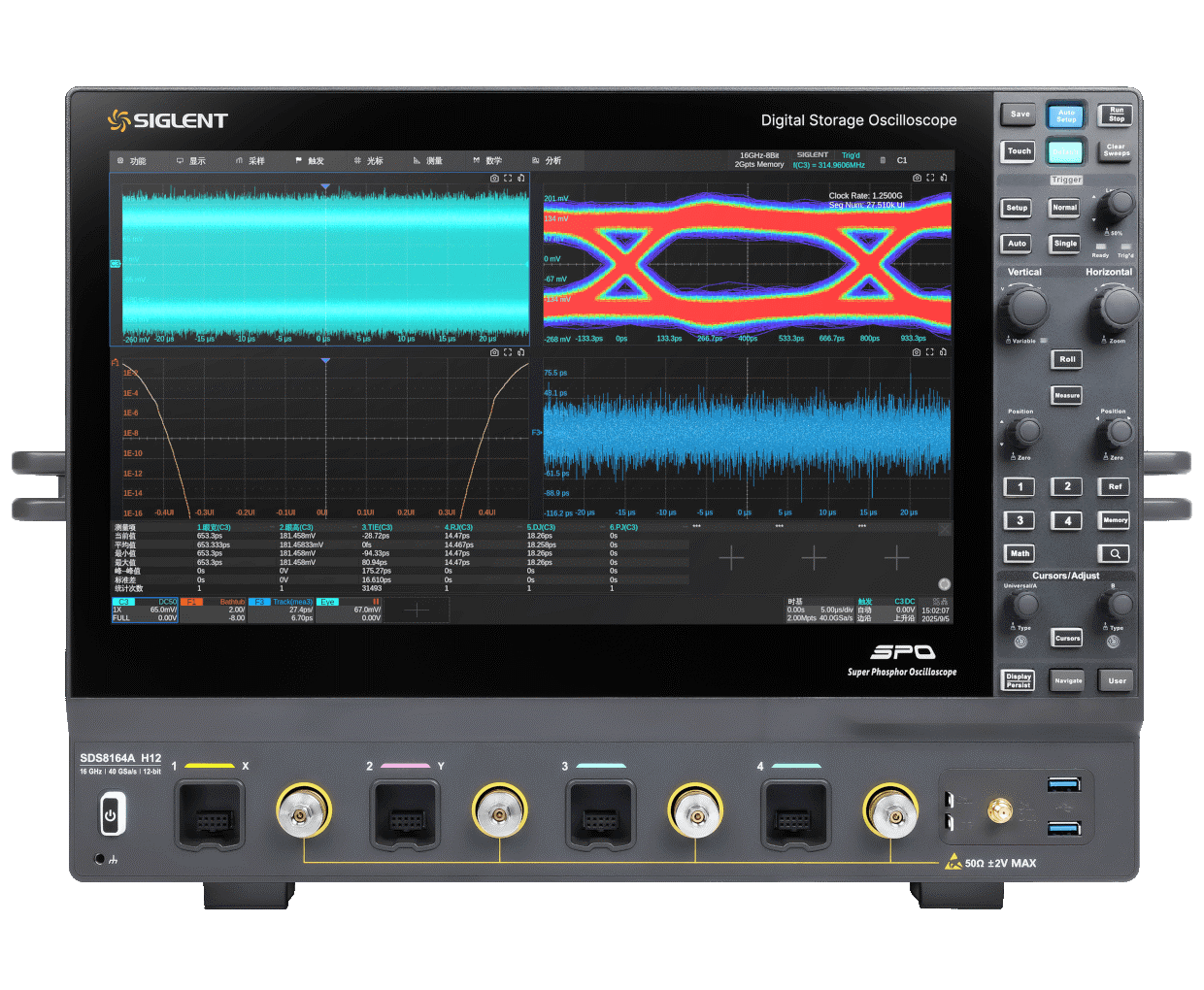Image resolution: width=1204 pixels, height=990 pixels.
Task: Toggle channel 2 button
Action: 1067,487
